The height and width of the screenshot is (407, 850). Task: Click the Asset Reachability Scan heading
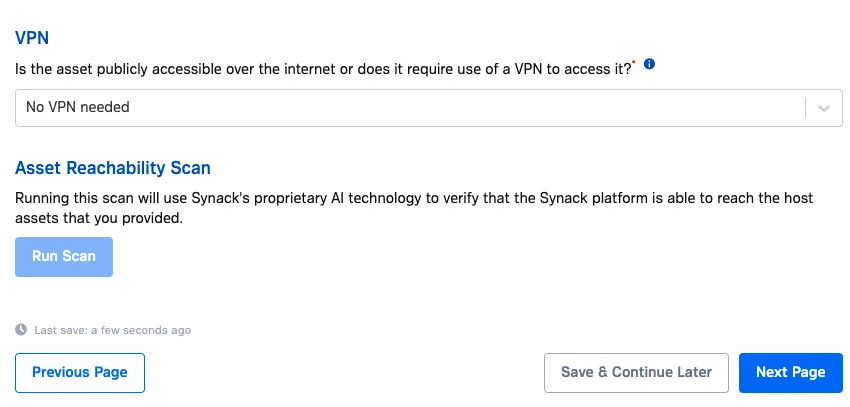[112, 168]
